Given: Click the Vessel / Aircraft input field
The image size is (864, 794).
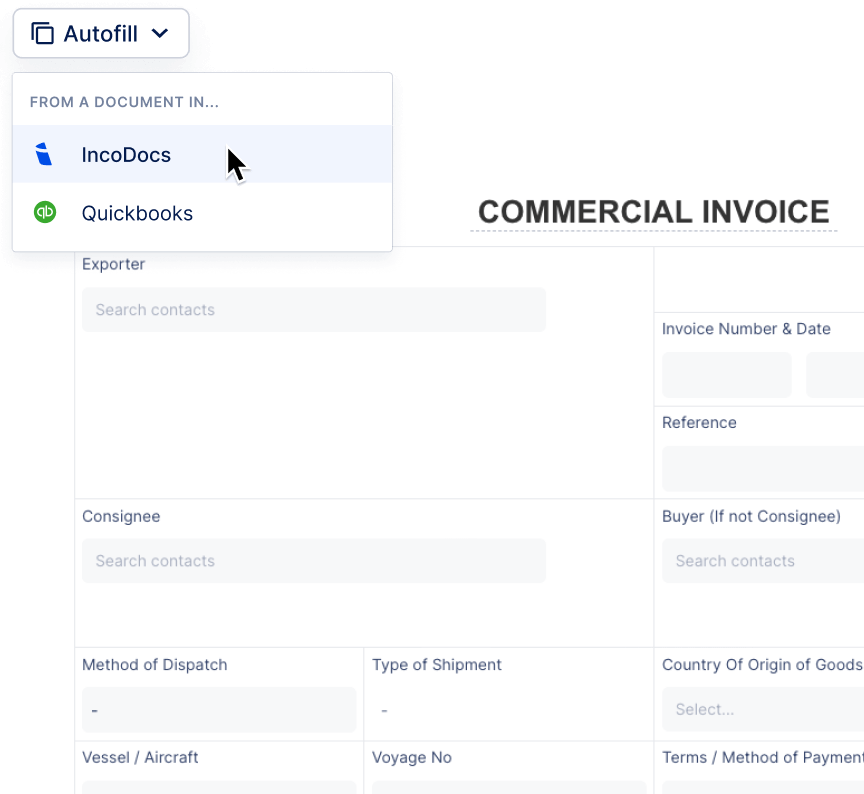Looking at the screenshot, I should (218, 787).
